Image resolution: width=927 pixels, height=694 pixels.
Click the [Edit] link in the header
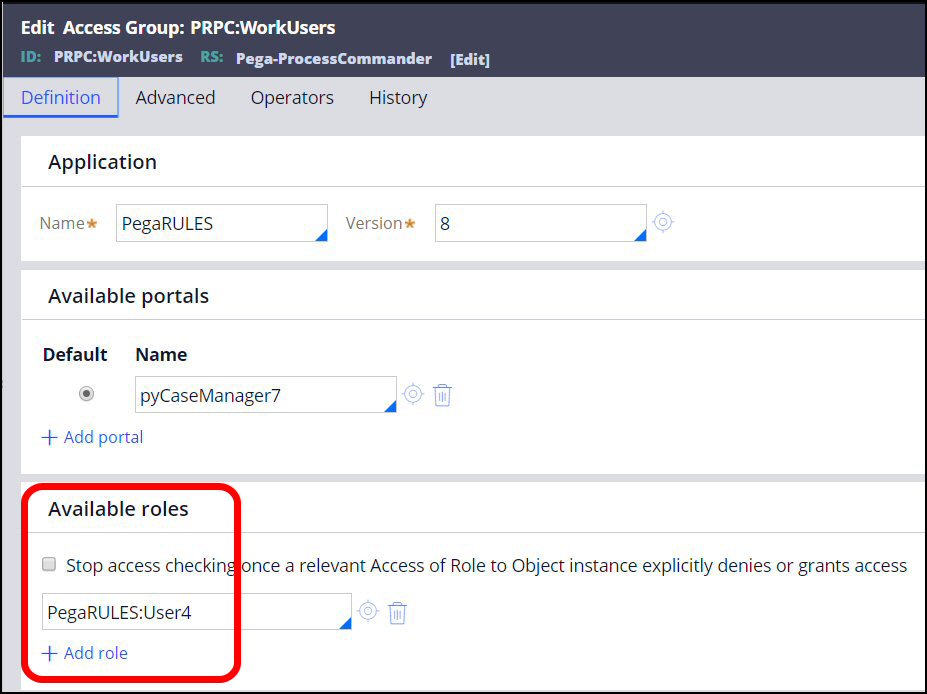(x=470, y=59)
